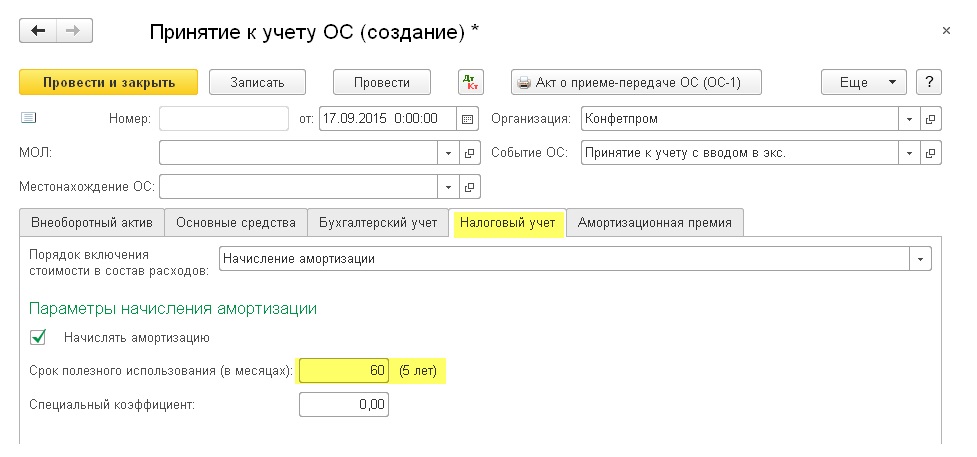
Task: Click the Записать button
Action: click(257, 82)
